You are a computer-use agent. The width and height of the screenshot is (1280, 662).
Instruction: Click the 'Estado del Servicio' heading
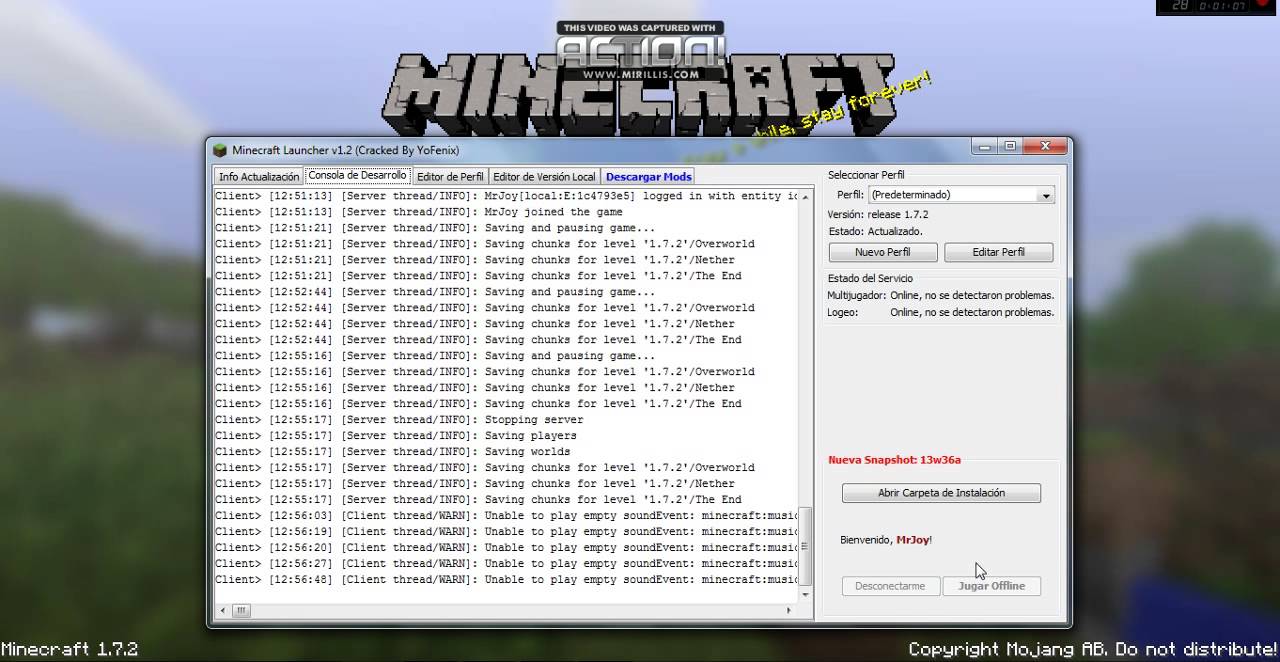click(x=870, y=278)
